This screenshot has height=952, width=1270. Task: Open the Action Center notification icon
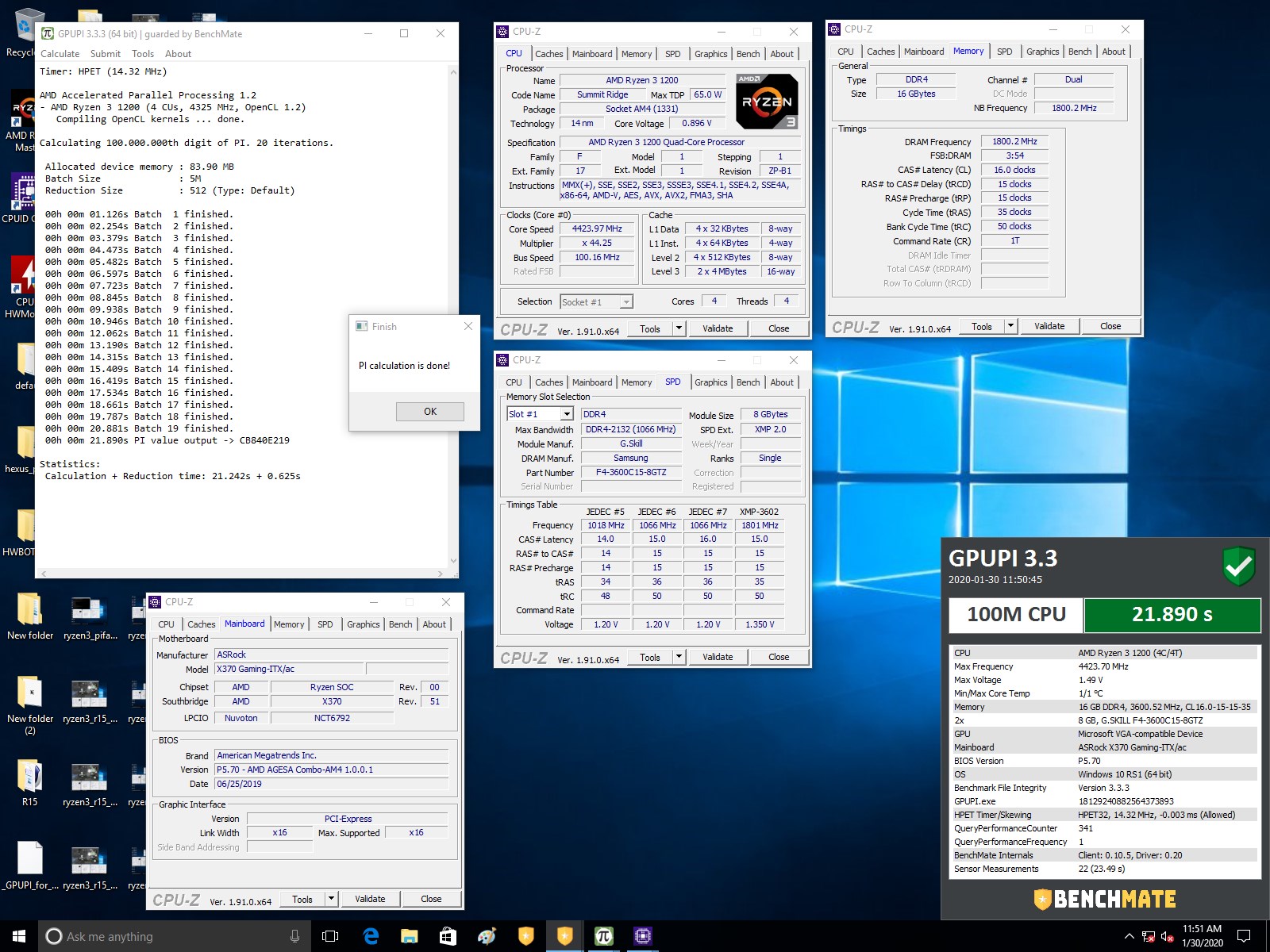tap(1244, 936)
